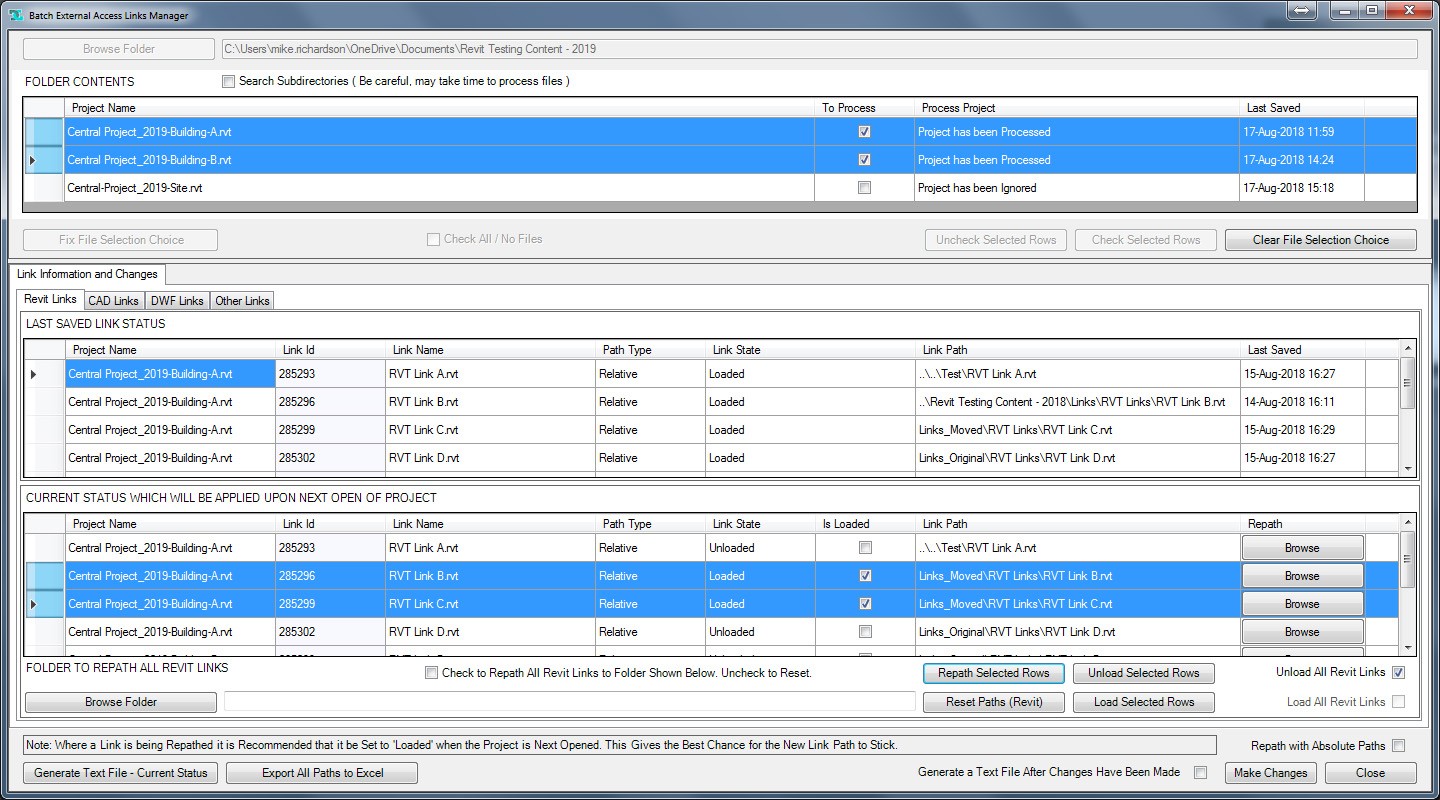Viewport: 1440px width, 800px height.
Task: Click Browse Folder under Folder to Repath
Action: tap(120, 702)
